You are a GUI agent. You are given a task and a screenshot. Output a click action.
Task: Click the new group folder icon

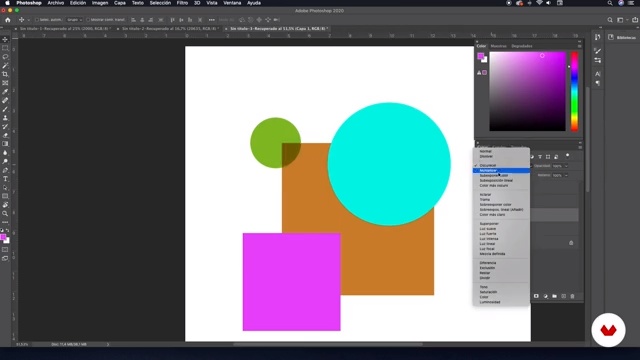tap(554, 296)
